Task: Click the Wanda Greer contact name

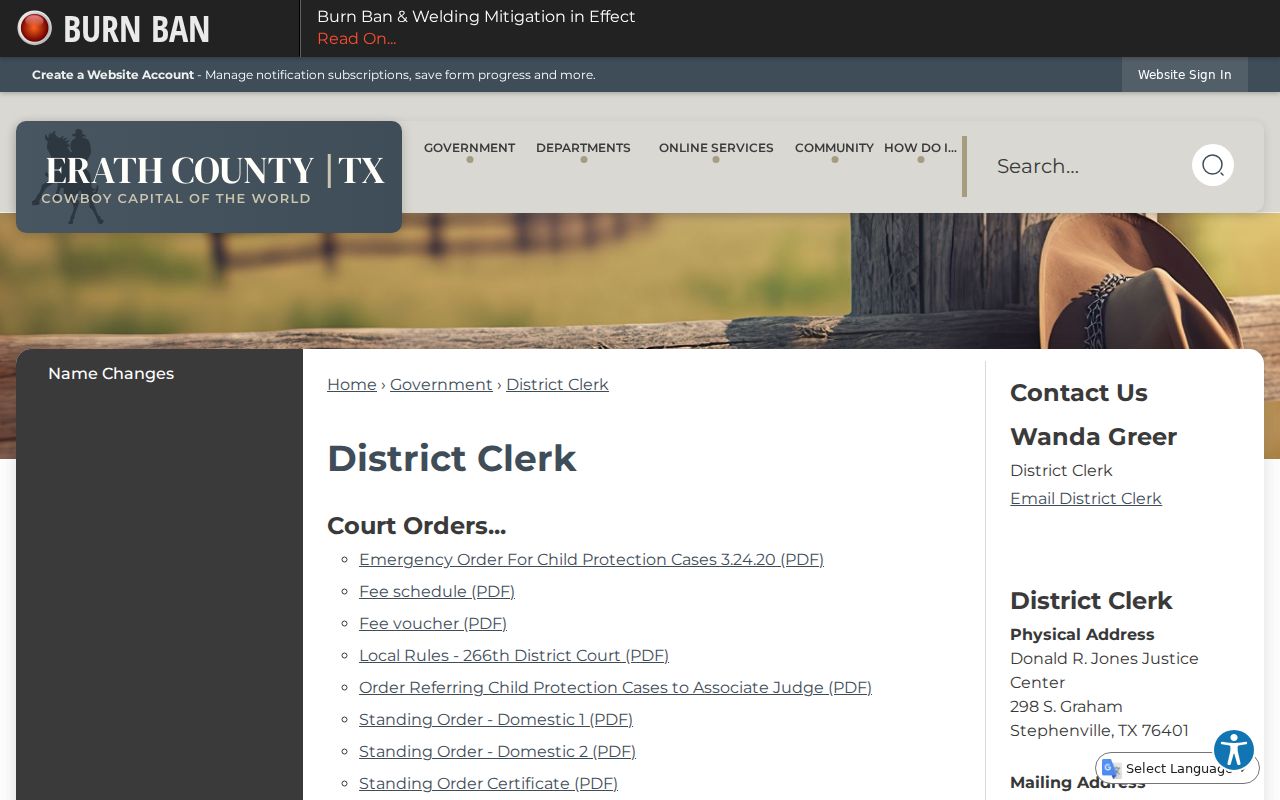Action: [1093, 437]
